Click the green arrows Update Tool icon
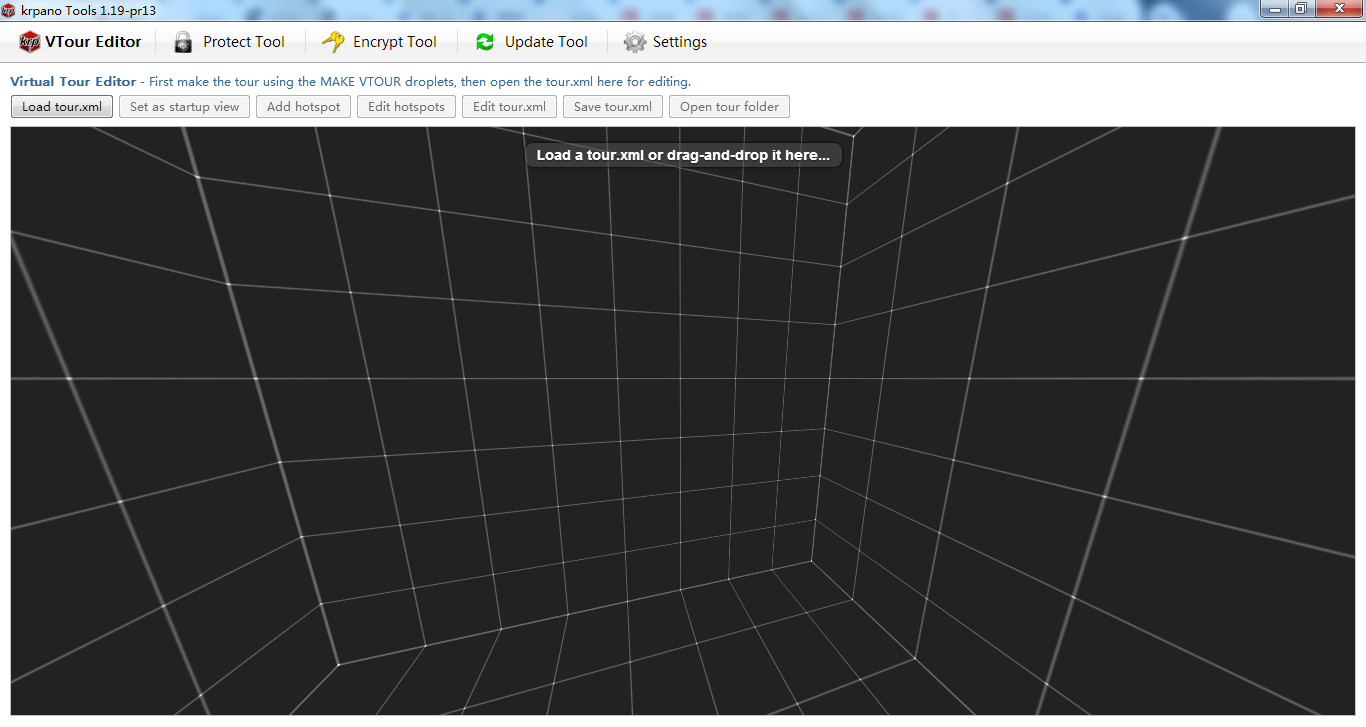Viewport: 1366px width, 727px height. click(485, 42)
